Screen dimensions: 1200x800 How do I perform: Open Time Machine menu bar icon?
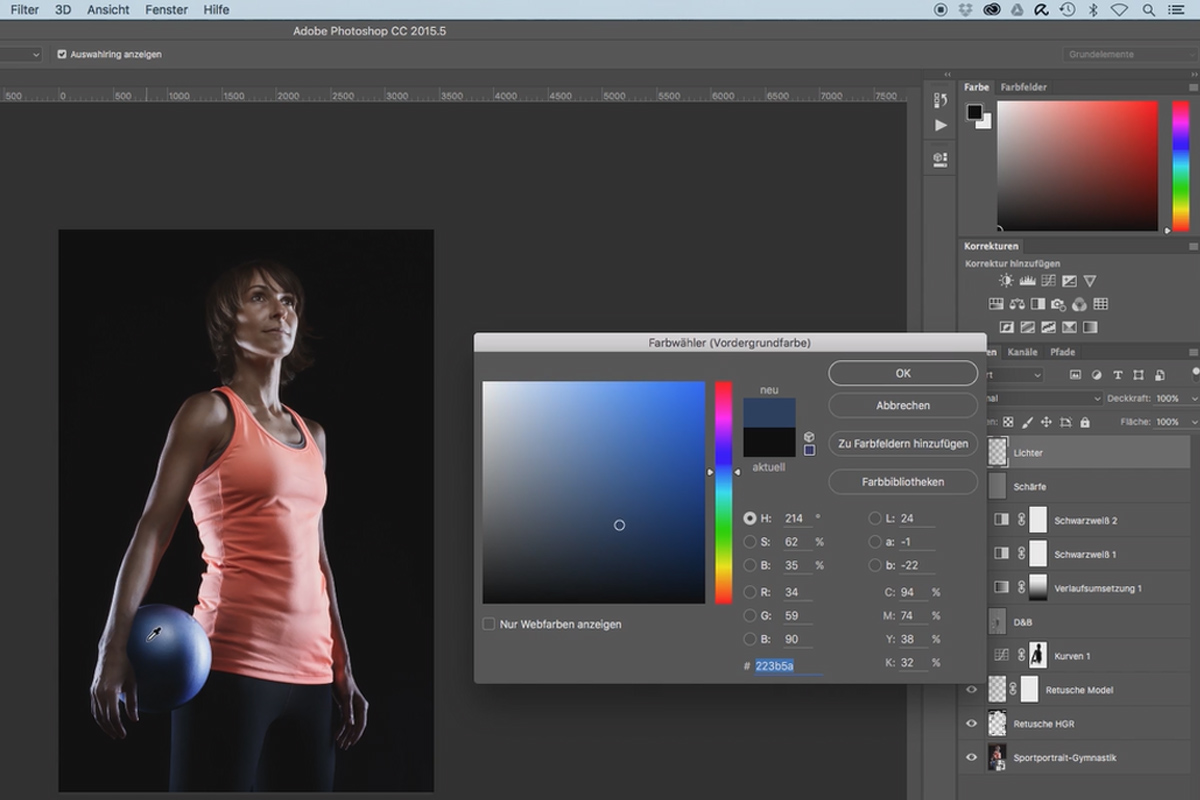(x=1067, y=9)
